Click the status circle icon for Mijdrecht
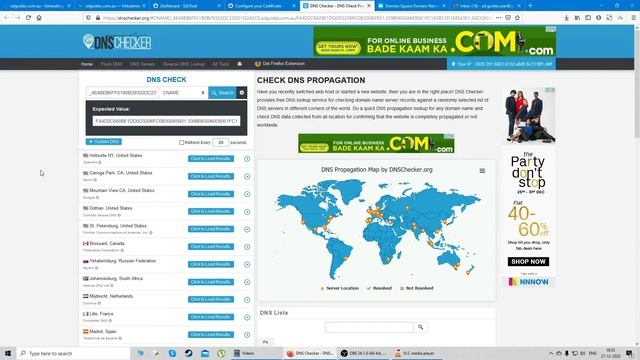This screenshot has height=360, width=640. point(247,300)
